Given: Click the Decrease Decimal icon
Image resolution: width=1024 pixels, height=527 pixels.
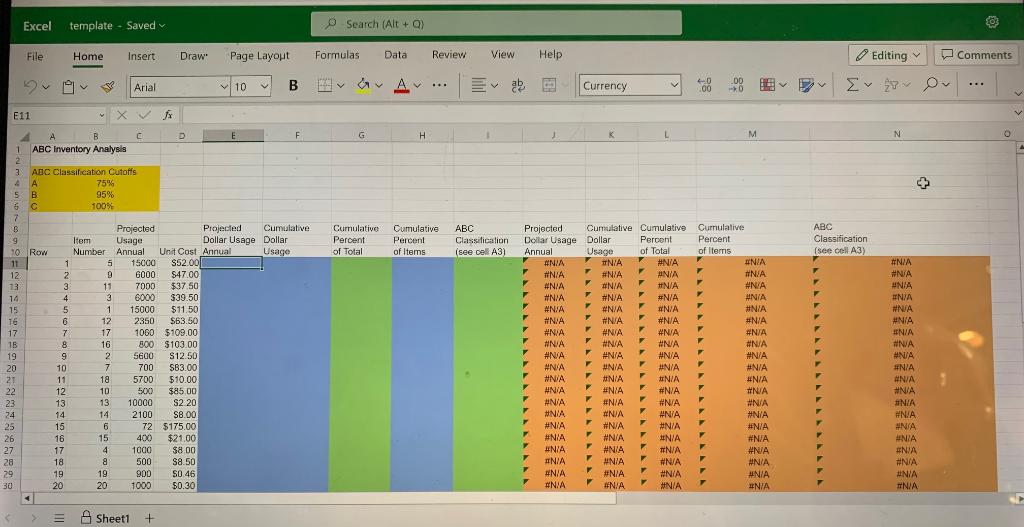Looking at the screenshot, I should click(704, 85).
